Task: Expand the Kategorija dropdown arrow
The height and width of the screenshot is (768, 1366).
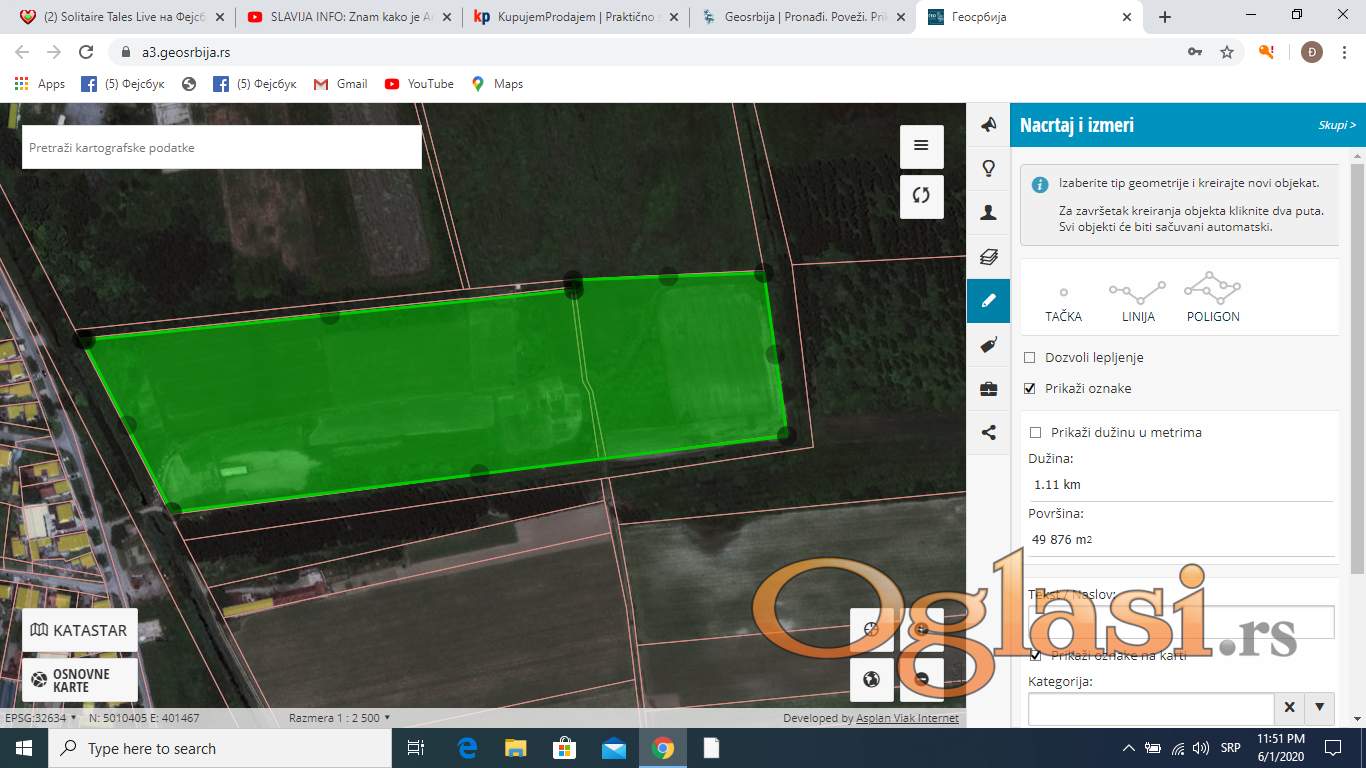Action: click(x=1319, y=708)
